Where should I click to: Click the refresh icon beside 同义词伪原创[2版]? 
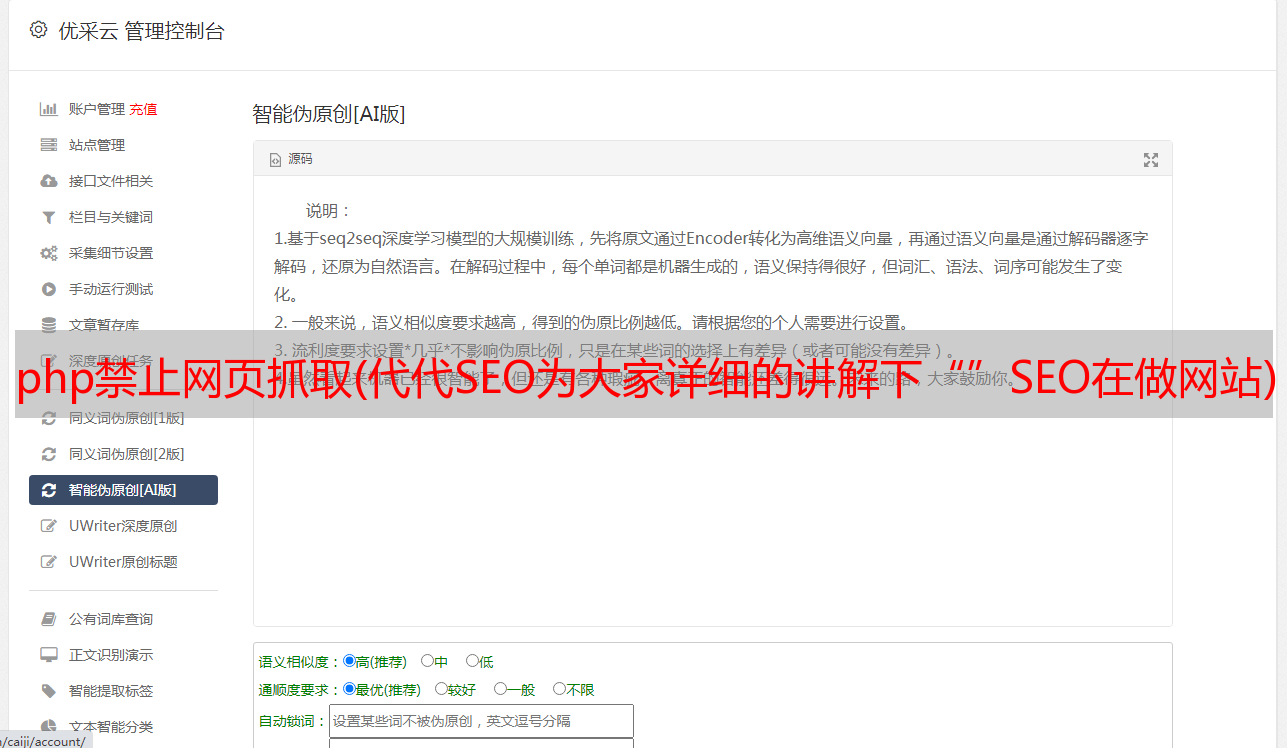pos(48,454)
